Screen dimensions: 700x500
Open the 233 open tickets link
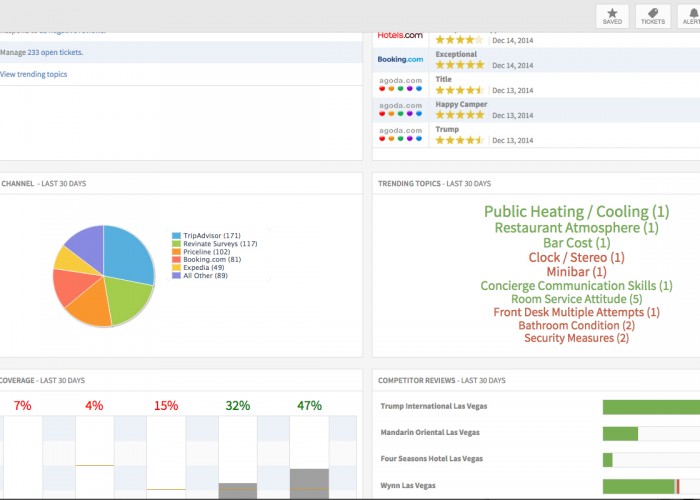[55, 52]
